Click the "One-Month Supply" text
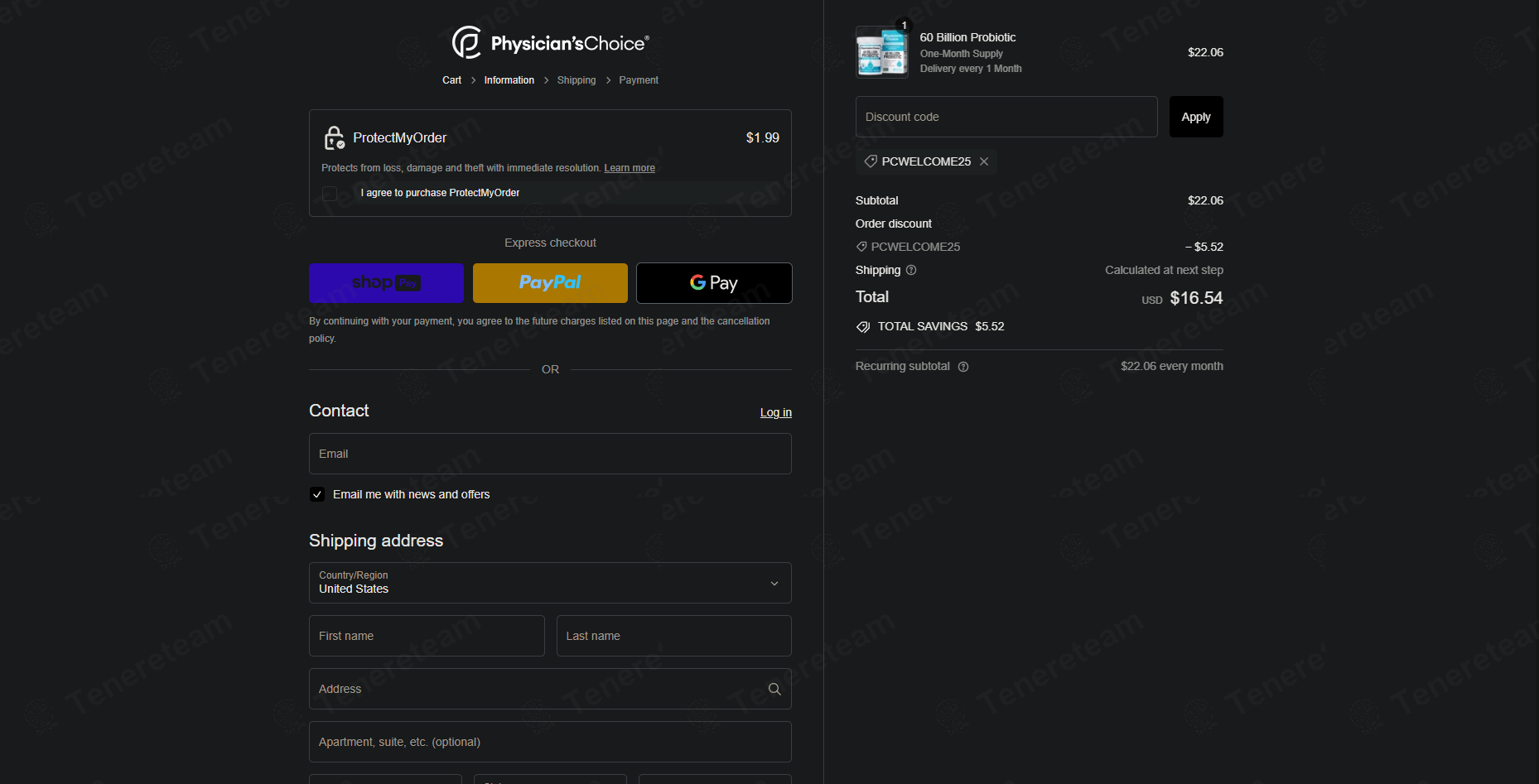The width and height of the screenshot is (1539, 784). tap(961, 54)
